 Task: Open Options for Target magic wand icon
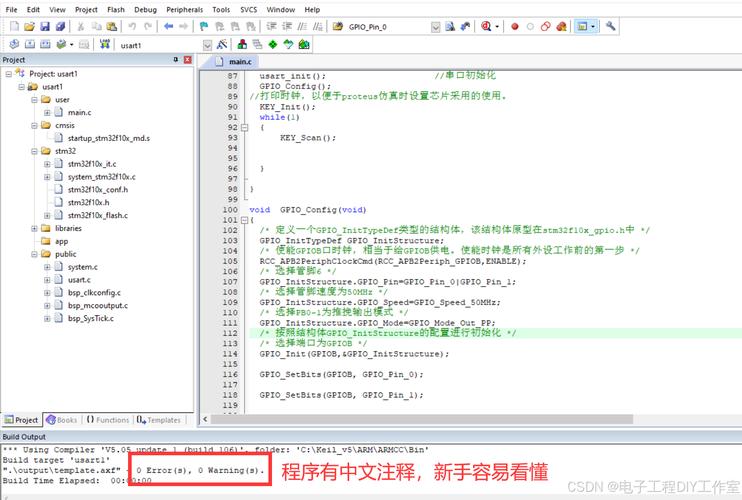click(x=221, y=44)
